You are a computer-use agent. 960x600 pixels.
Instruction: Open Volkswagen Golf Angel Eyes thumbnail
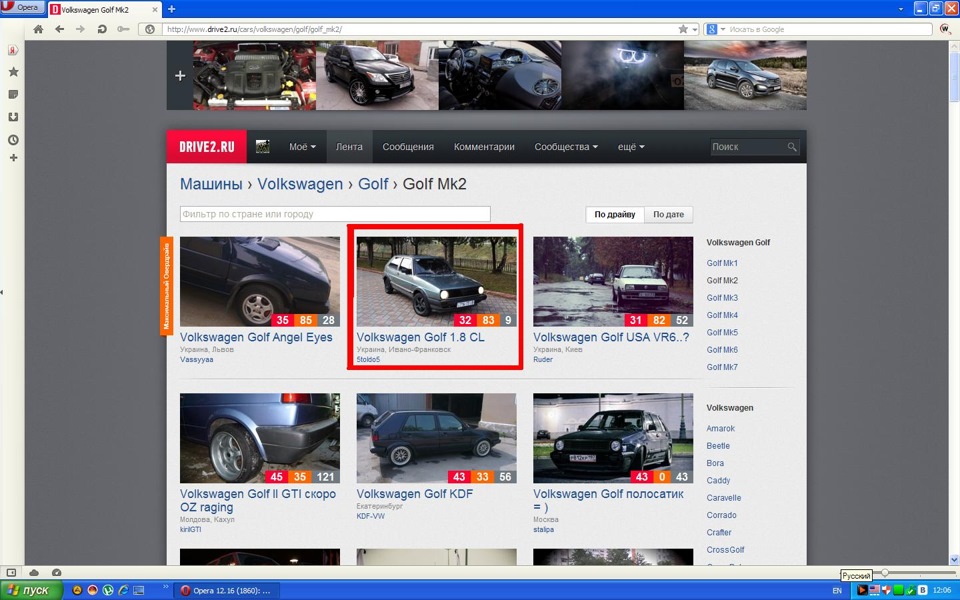[x=260, y=282]
